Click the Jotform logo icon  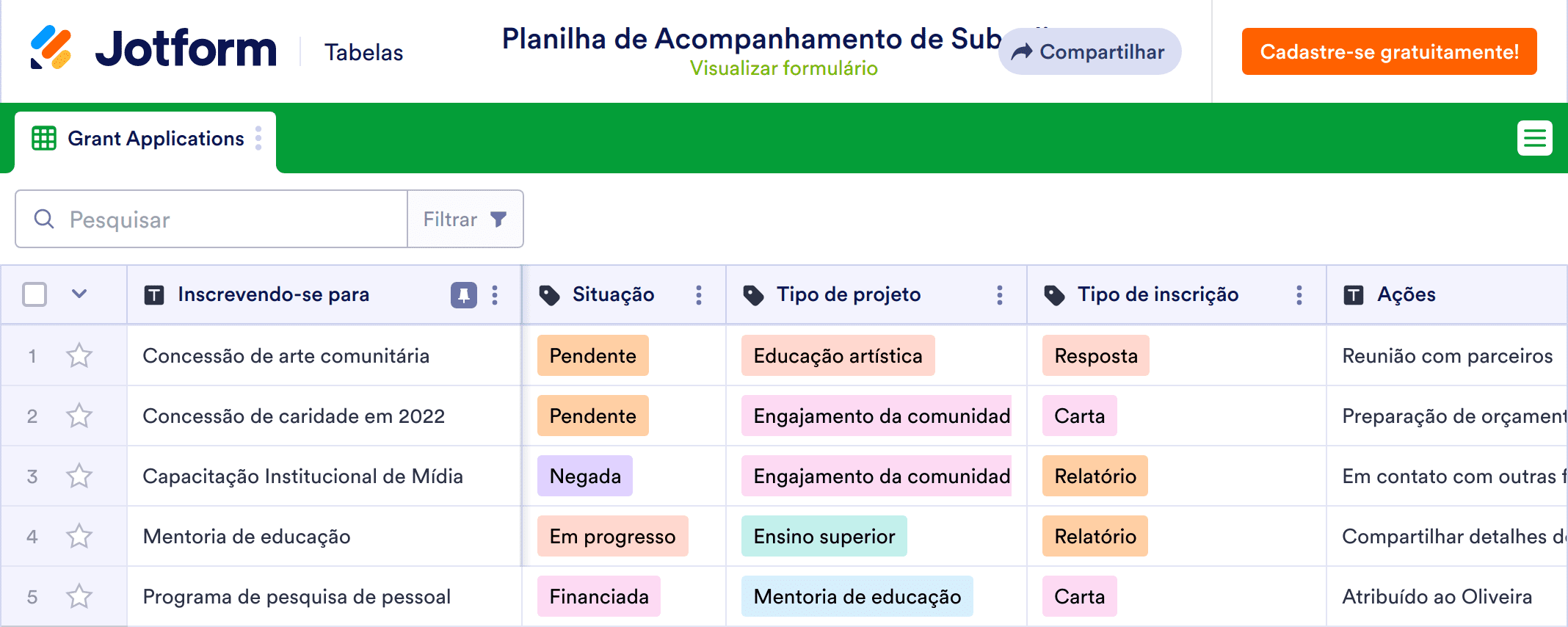(51, 48)
